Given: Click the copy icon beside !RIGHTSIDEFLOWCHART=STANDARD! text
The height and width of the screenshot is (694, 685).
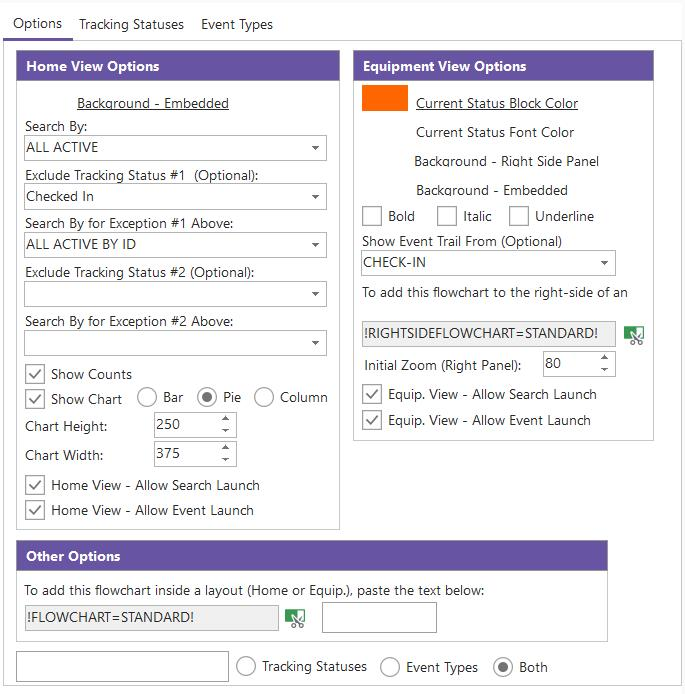Looking at the screenshot, I should coord(633,335).
